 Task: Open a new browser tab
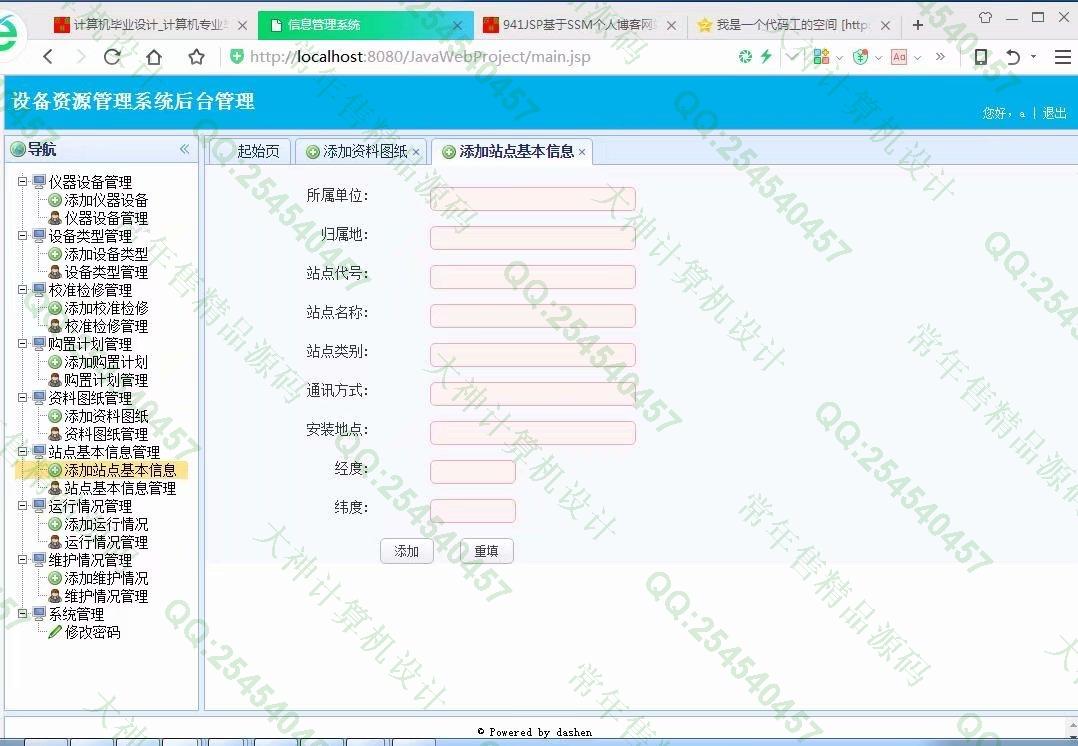click(x=918, y=25)
